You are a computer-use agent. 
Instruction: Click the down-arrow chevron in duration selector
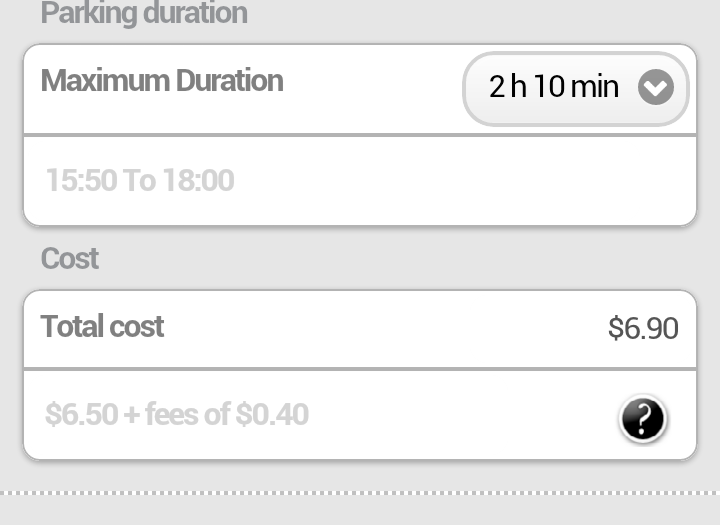pyautogui.click(x=656, y=88)
